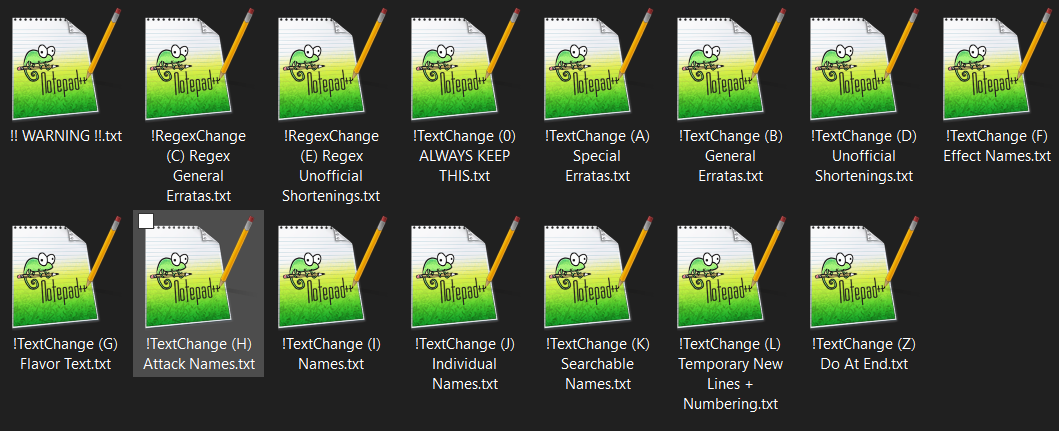This screenshot has width=1059, height=431.
Task: Click the '!RegexChange (E) Regex Unofficial Shortenings.txt' label
Action: pos(331,166)
